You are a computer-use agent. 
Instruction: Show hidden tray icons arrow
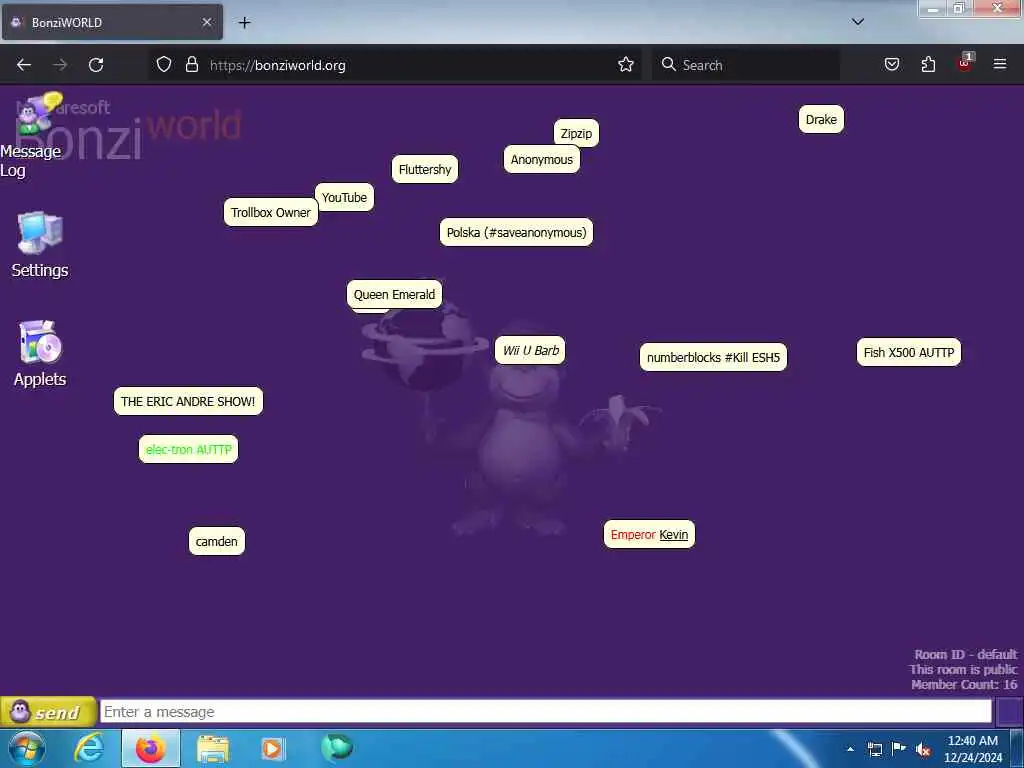tap(850, 749)
